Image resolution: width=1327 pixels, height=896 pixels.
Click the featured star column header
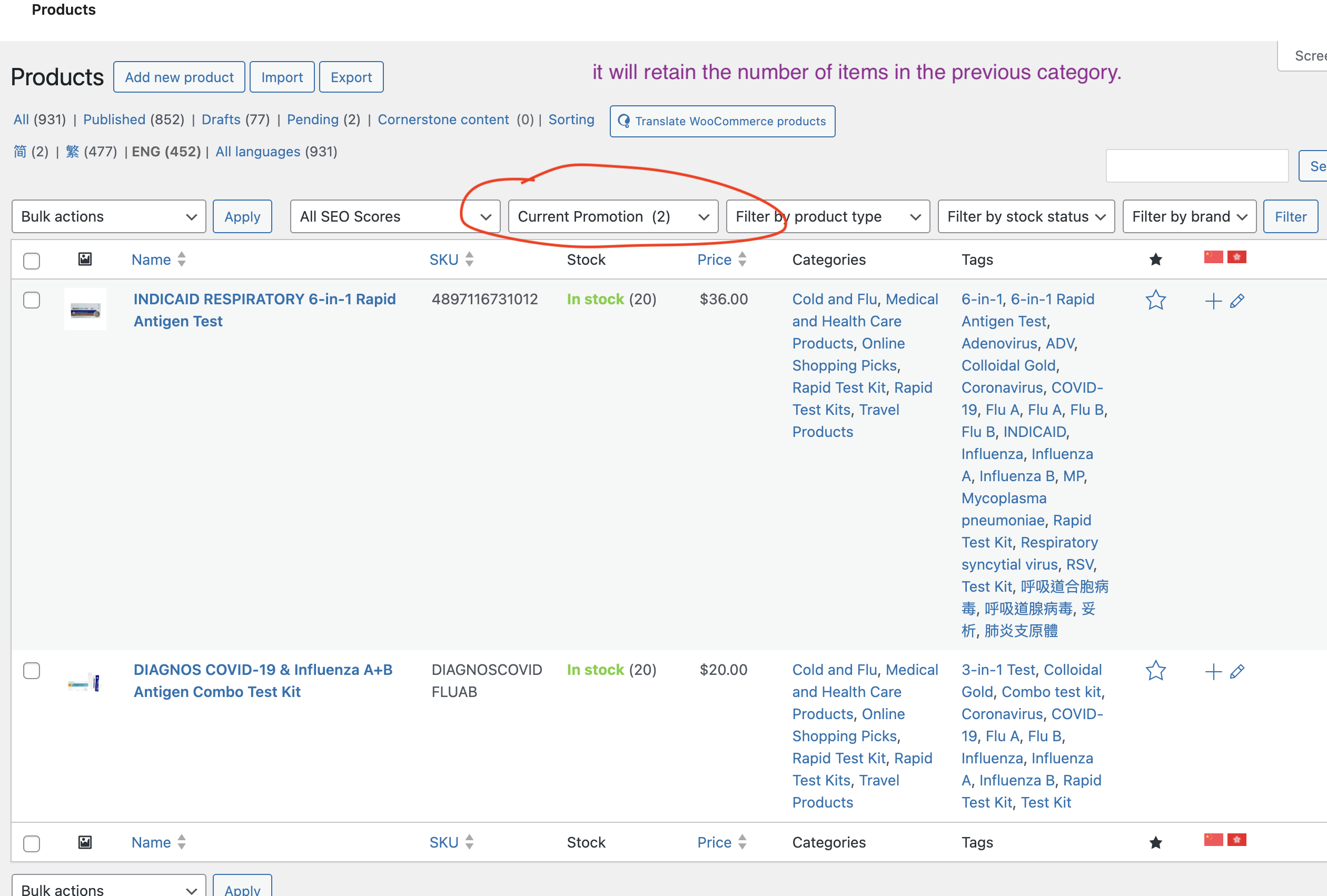tap(1155, 260)
